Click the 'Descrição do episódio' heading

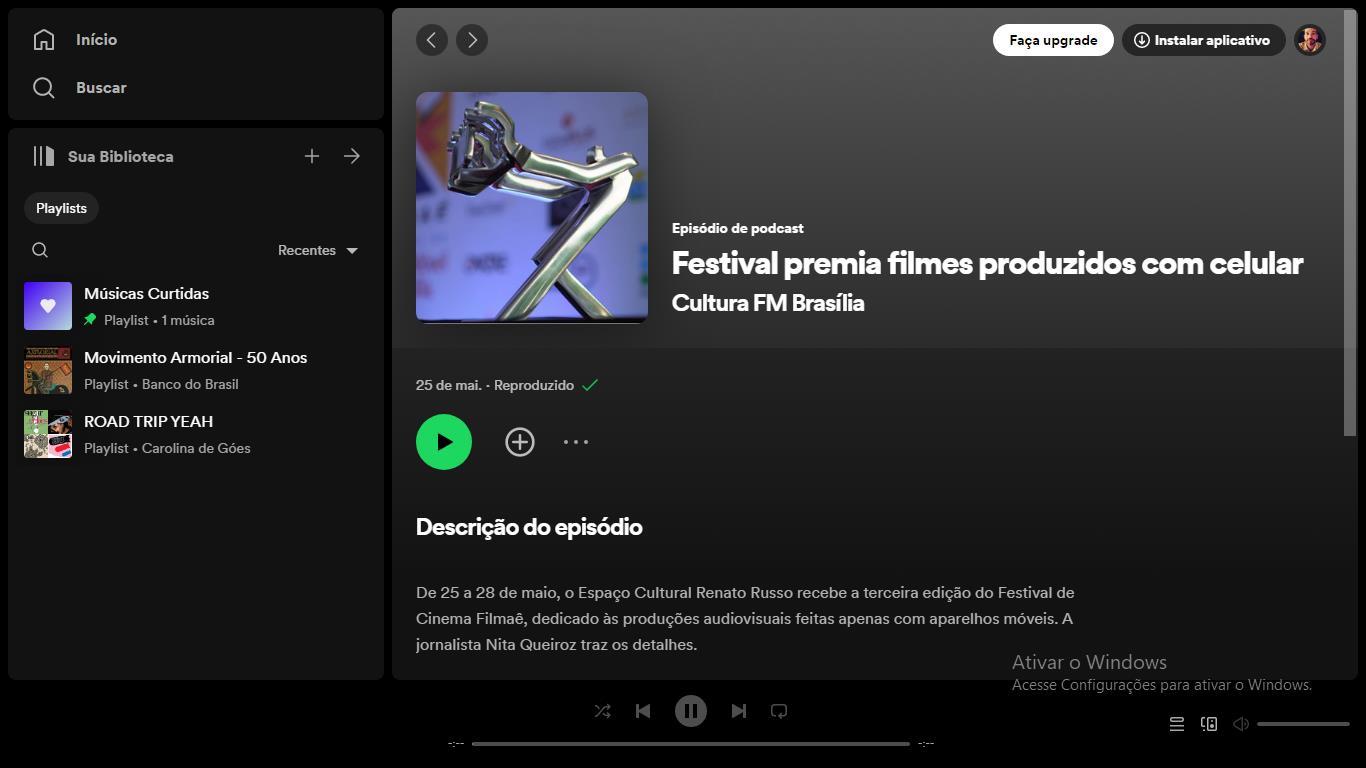coord(529,527)
